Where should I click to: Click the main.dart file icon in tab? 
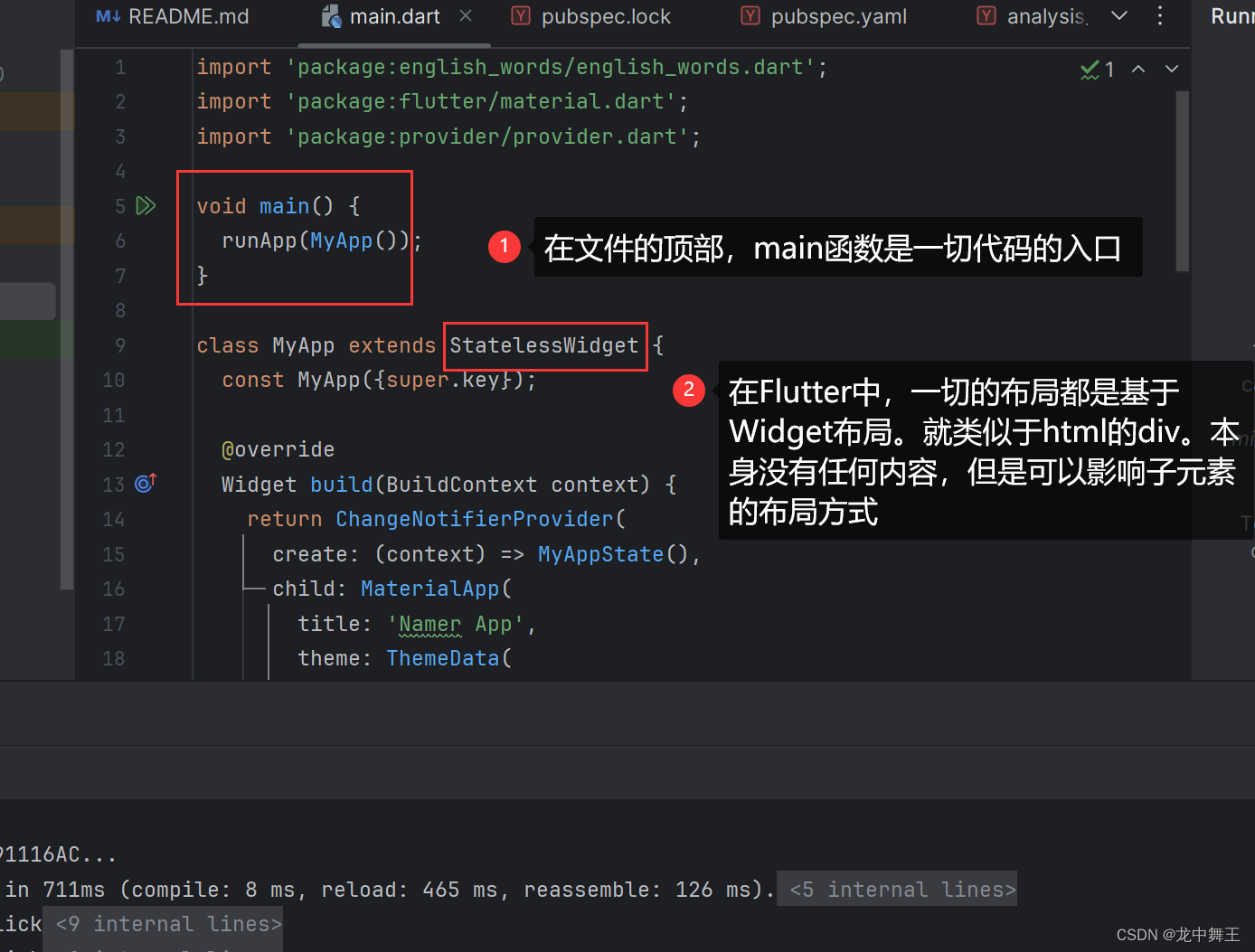click(332, 16)
